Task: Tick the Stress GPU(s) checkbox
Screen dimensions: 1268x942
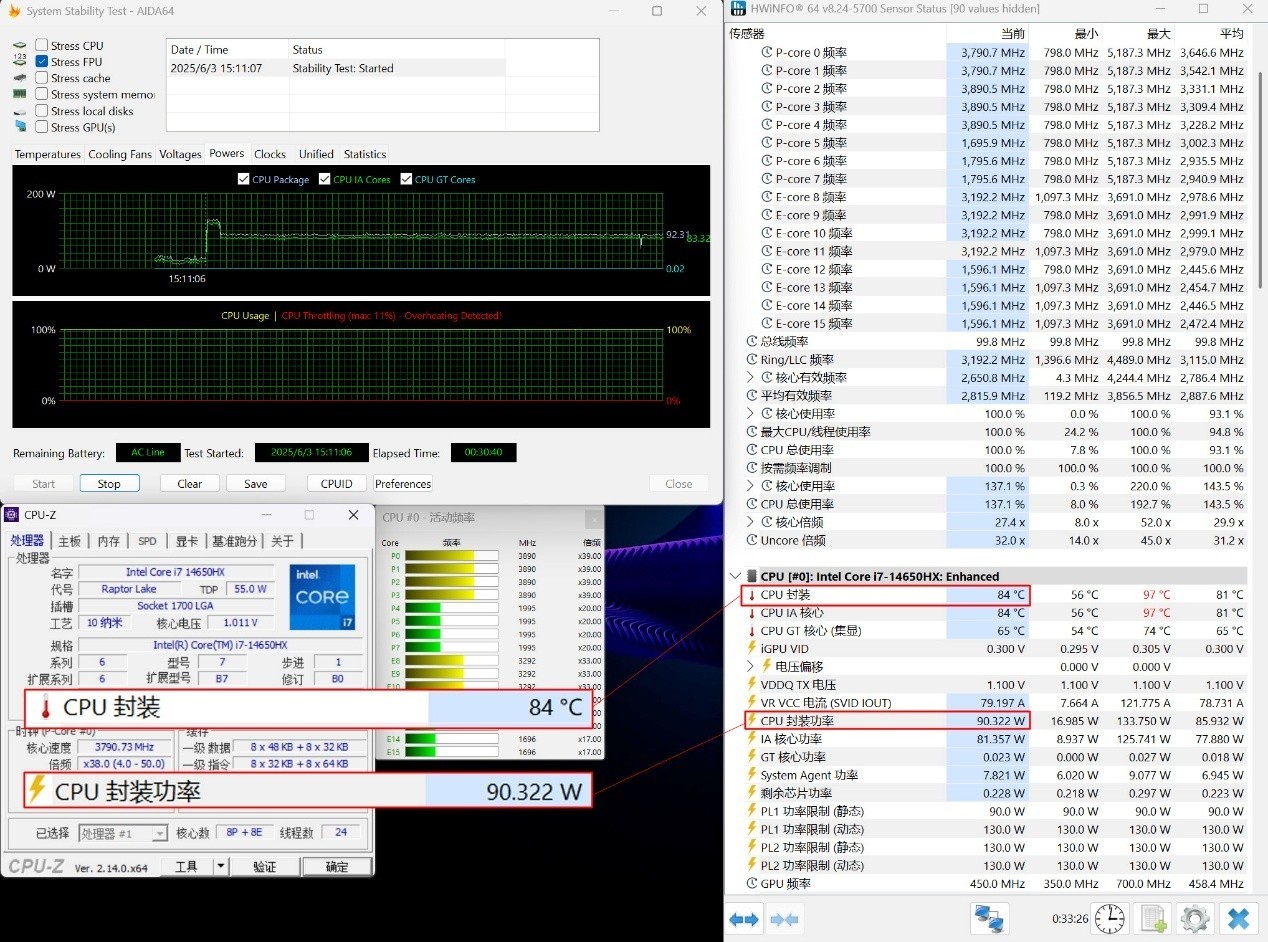Action: (x=42, y=127)
